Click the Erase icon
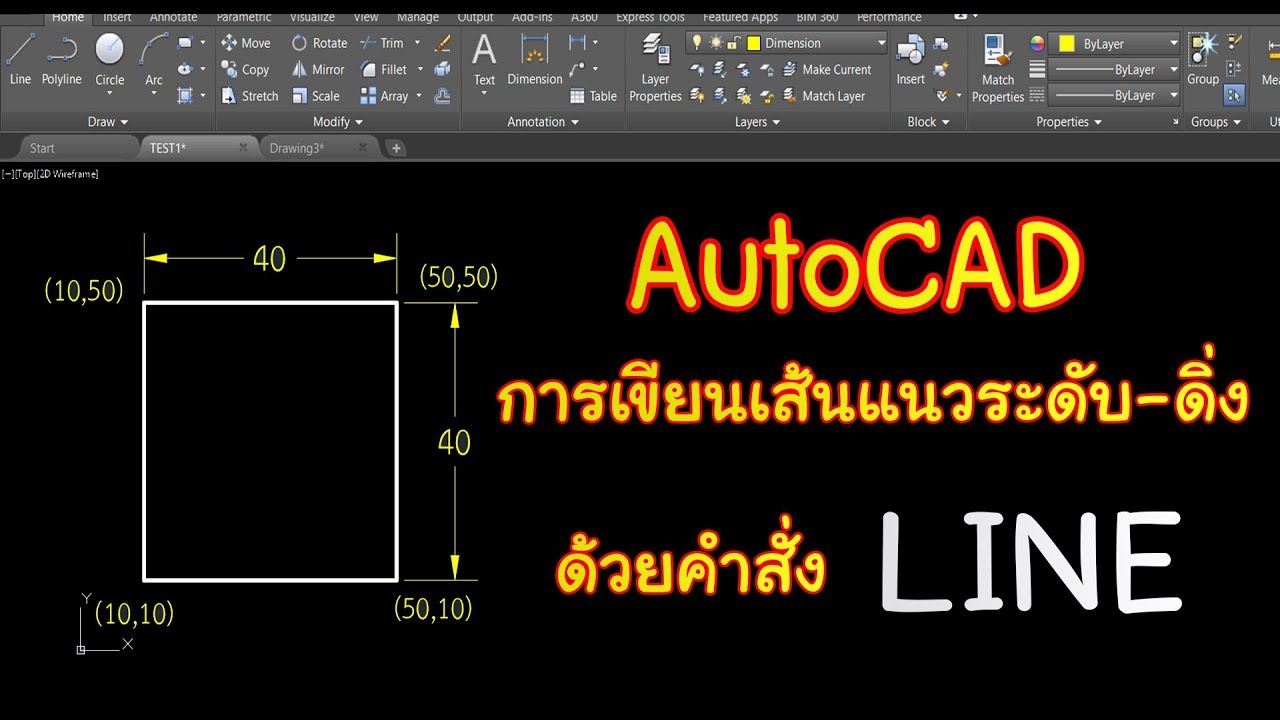This screenshot has width=1280, height=720. click(443, 43)
